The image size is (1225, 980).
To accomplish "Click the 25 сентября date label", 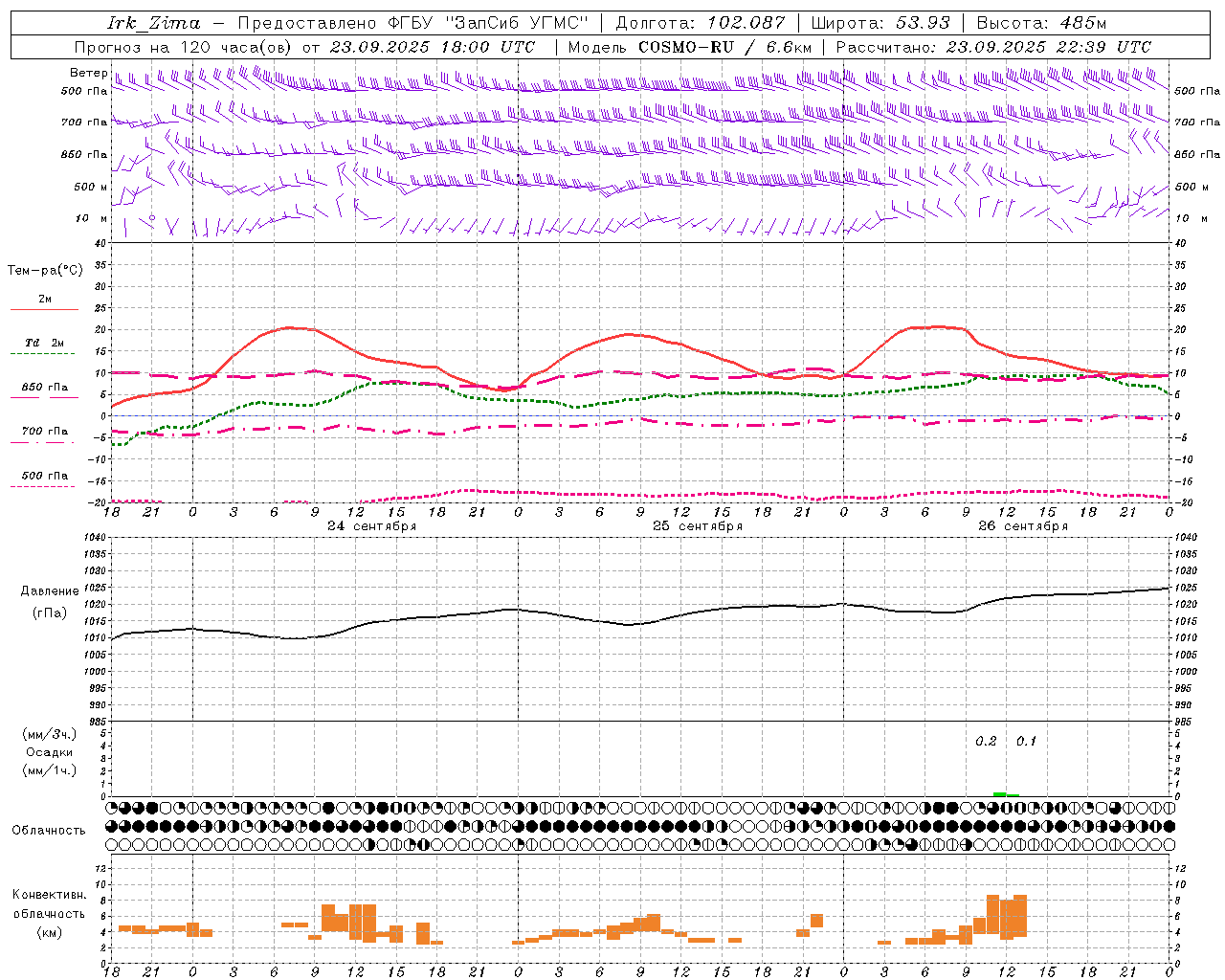I will coord(698,526).
